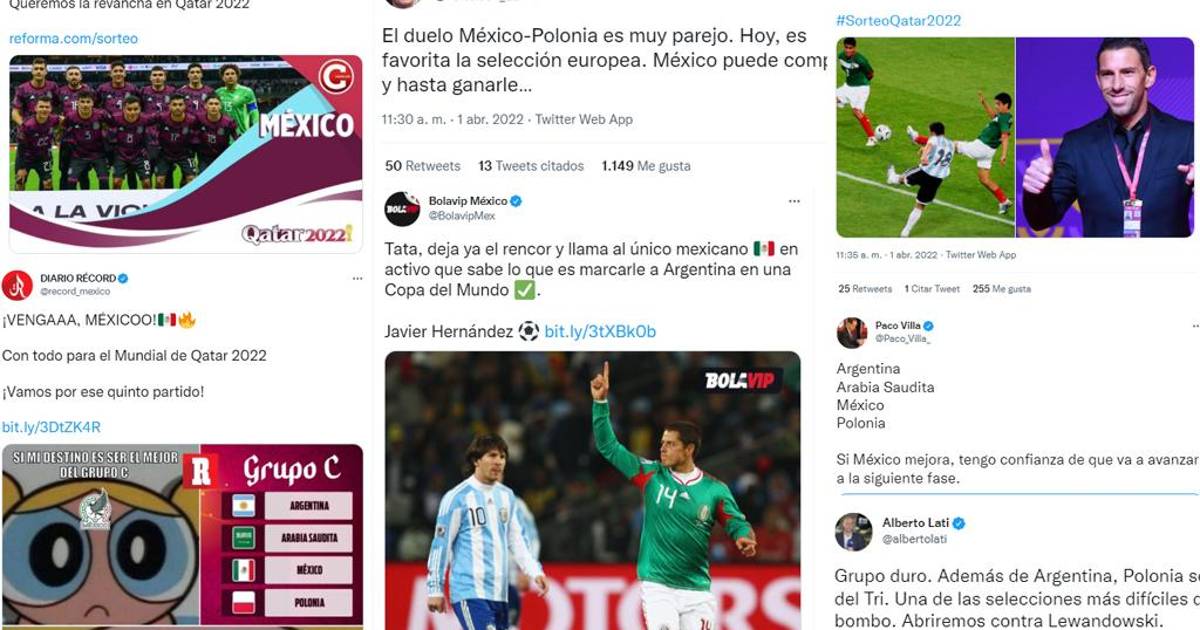
Task: Open the México team photo with Qatar 2022 banner
Action: pos(186,154)
